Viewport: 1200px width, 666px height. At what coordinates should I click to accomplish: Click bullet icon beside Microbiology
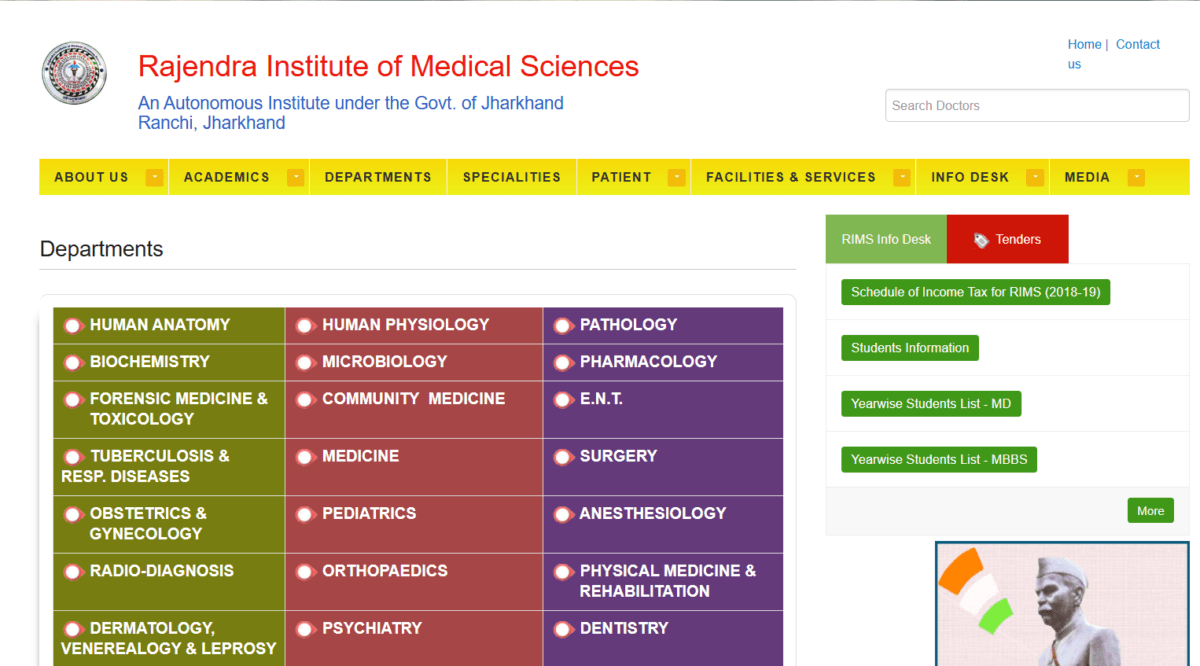[305, 362]
